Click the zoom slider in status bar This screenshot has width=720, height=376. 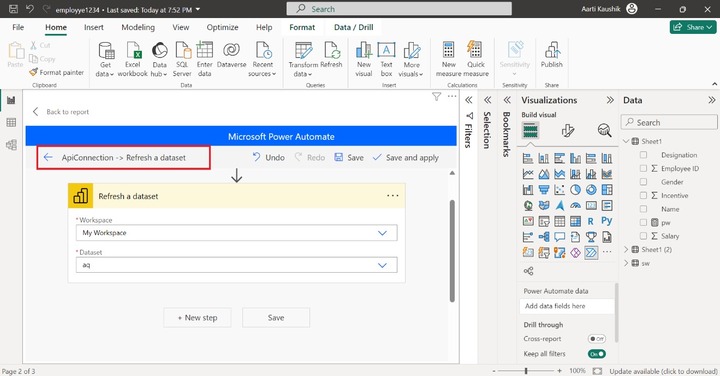pos(526,370)
